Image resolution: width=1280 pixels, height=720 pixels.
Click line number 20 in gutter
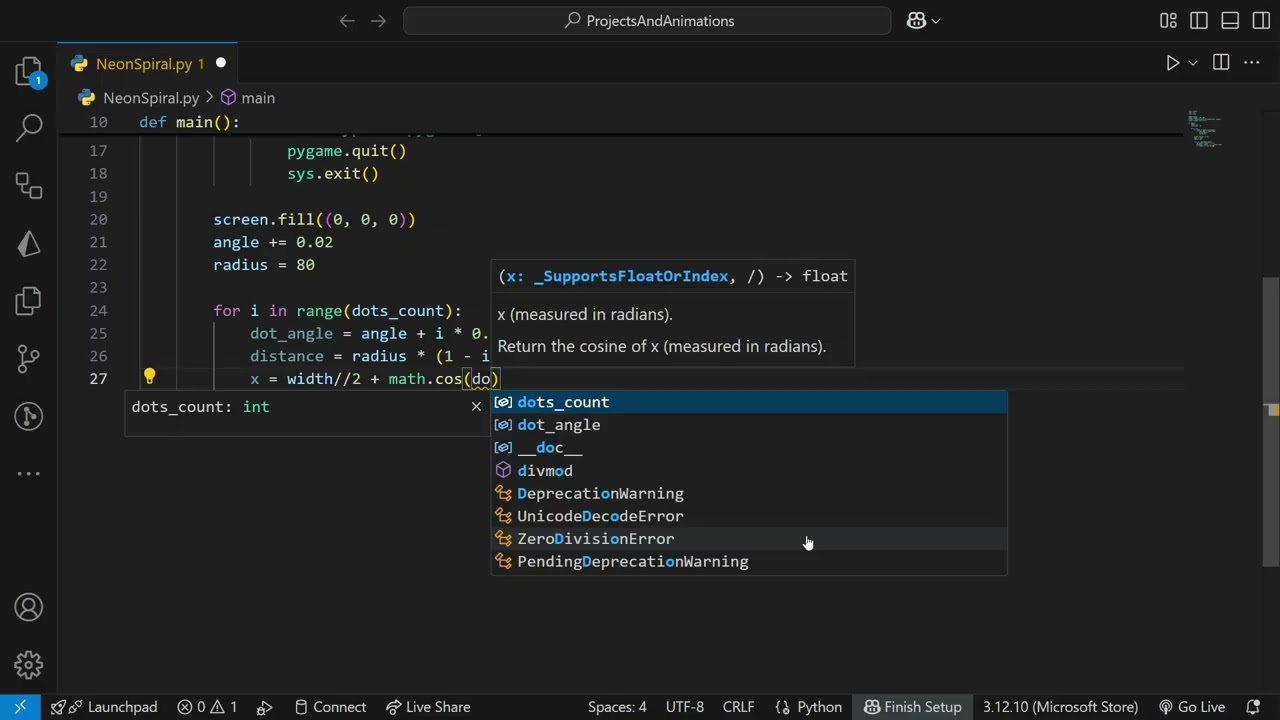coord(98,220)
